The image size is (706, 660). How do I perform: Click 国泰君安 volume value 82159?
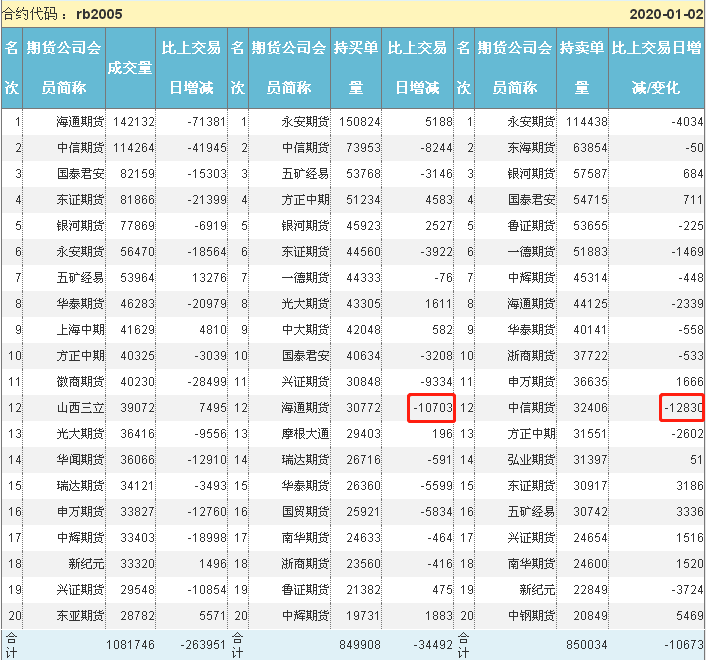pos(137,174)
